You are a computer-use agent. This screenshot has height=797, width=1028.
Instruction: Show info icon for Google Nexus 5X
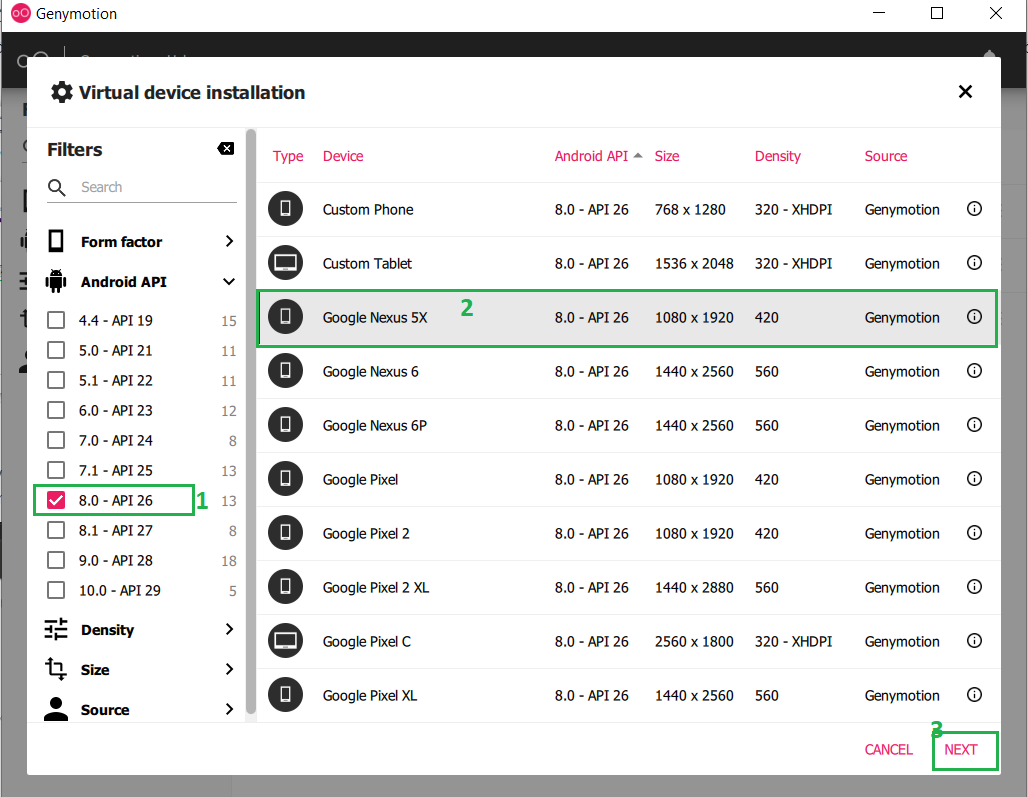[x=974, y=317]
